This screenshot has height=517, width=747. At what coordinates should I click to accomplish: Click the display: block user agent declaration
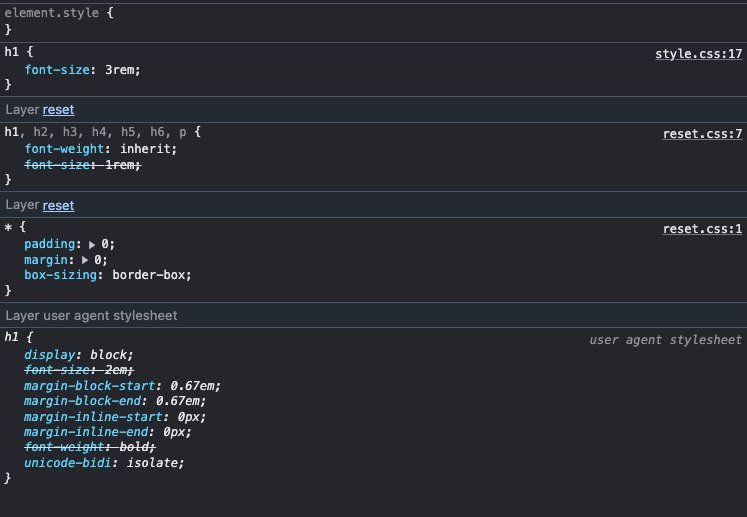tap(78, 355)
